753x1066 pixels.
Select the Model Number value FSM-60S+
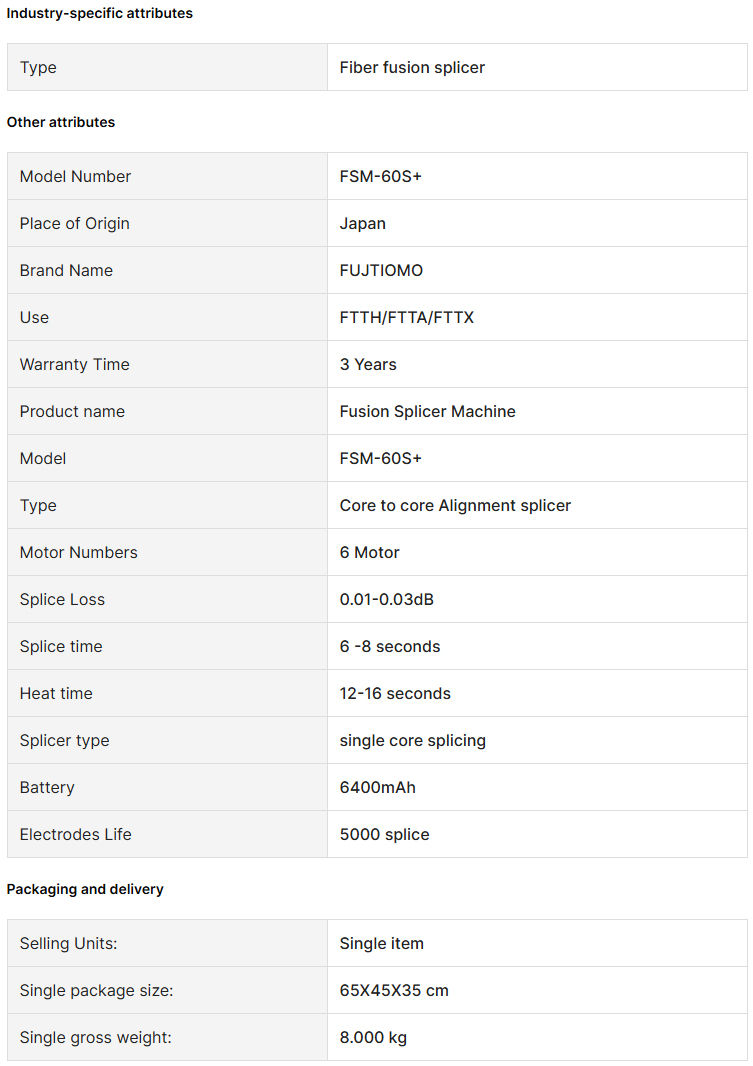click(381, 176)
